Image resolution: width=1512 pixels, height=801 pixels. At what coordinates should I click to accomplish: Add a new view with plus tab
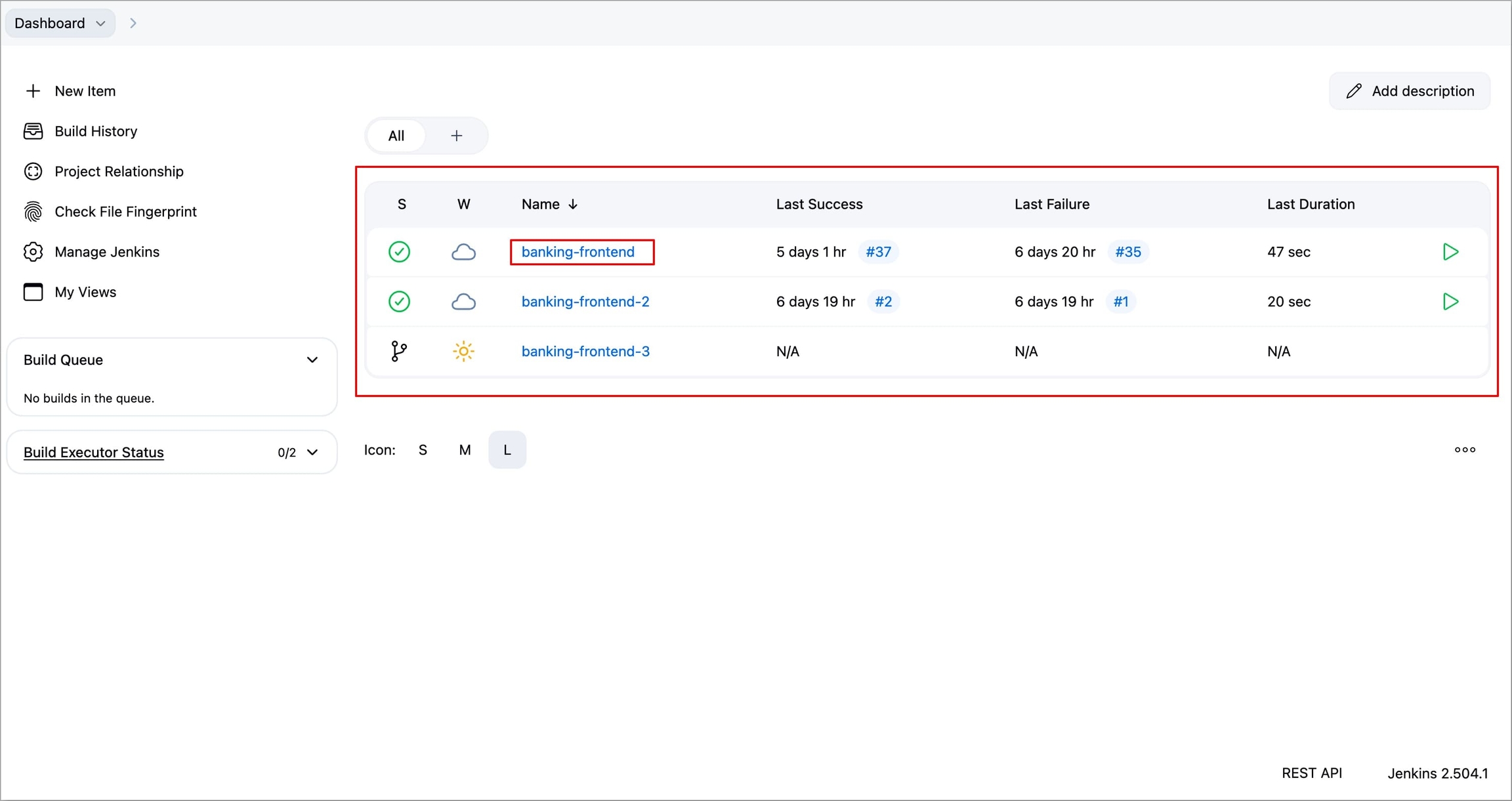(457, 136)
